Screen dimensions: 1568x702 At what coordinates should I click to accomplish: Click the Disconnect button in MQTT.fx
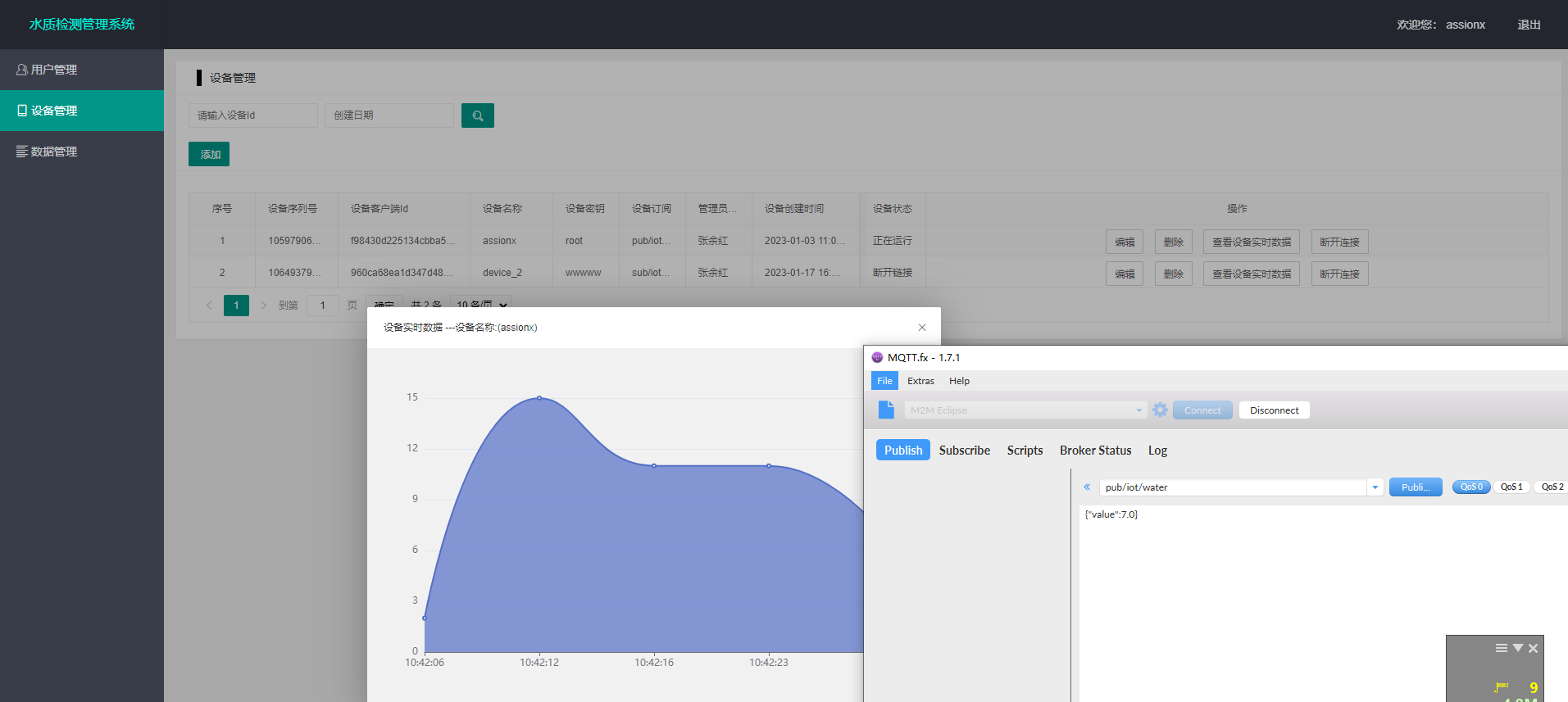1275,410
